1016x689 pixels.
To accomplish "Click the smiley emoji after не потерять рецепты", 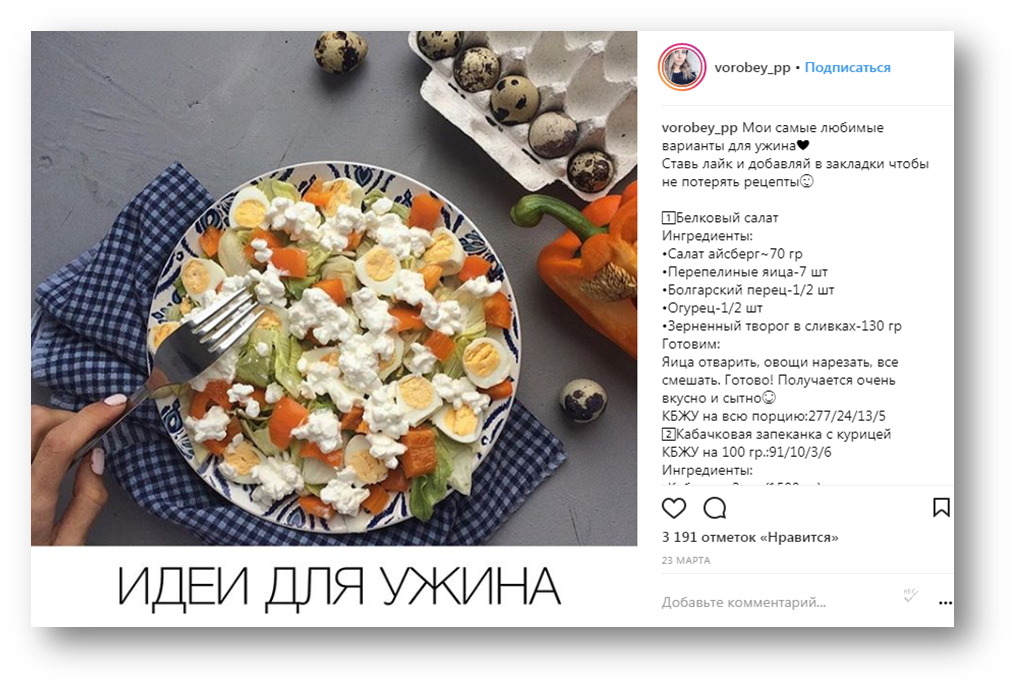I will (x=807, y=181).
